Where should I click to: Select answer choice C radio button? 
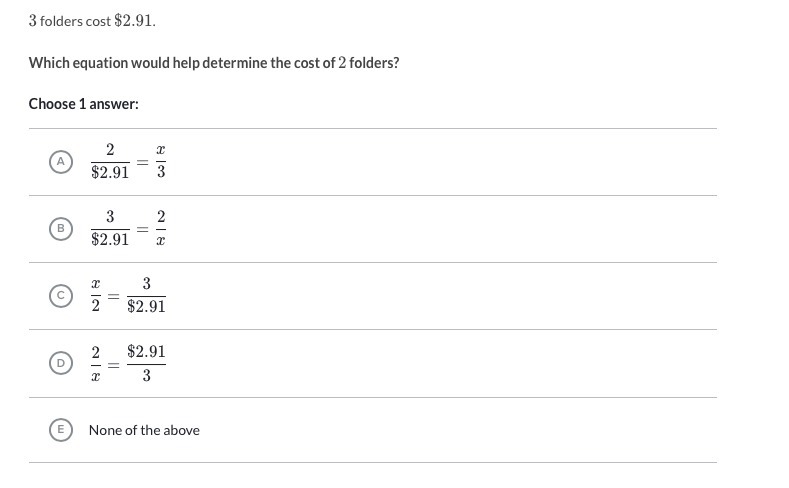[x=61, y=295]
